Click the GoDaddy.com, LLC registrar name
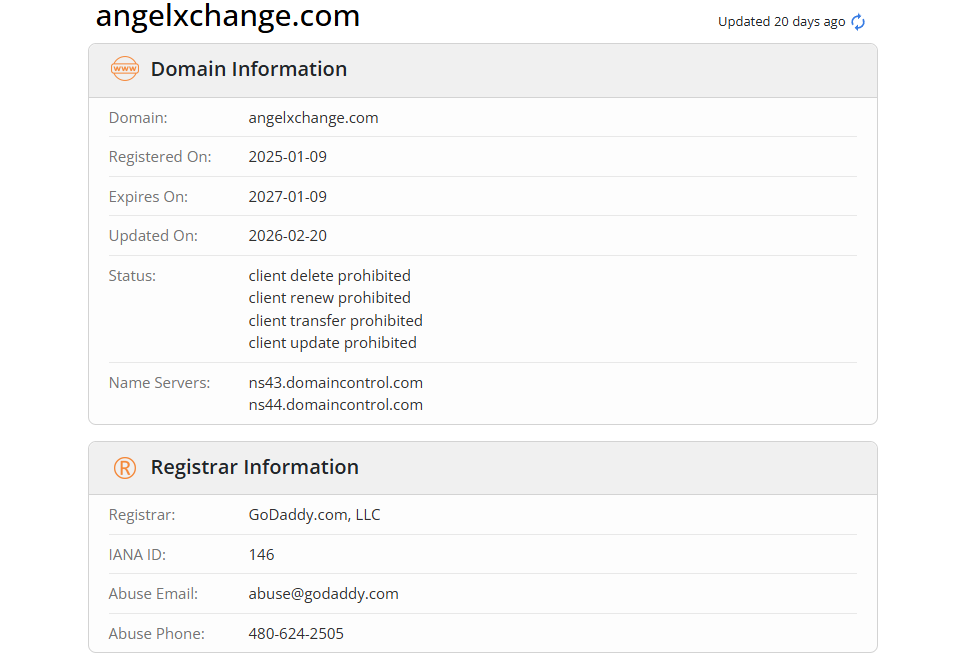966x665 pixels. pyautogui.click(x=314, y=515)
